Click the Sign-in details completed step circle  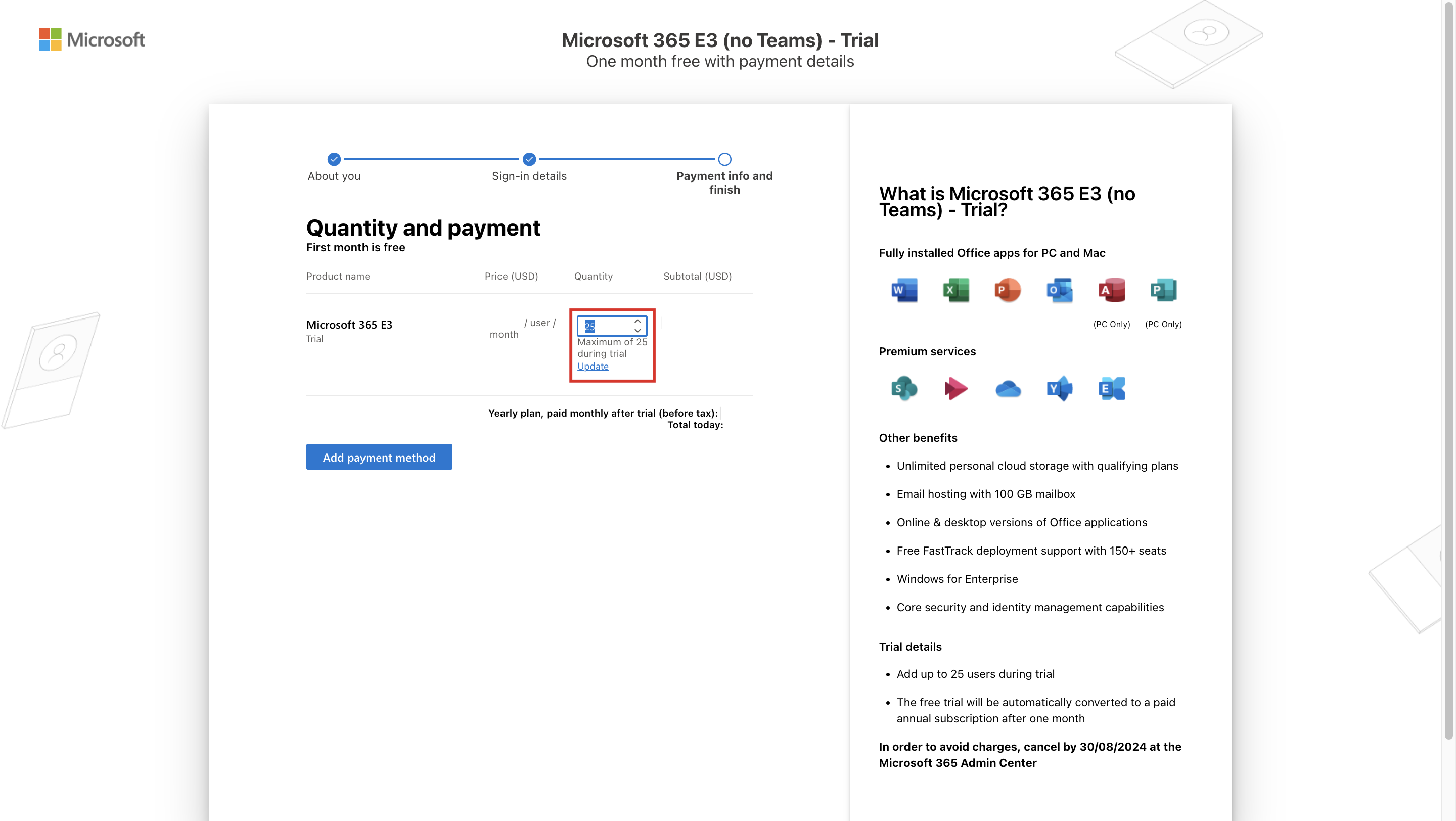tap(529, 159)
